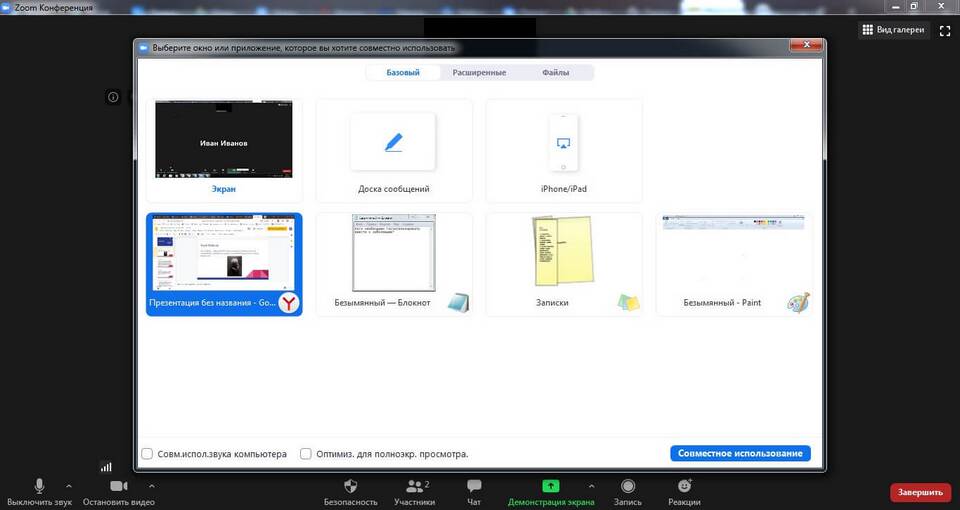
Task: Stop video with the camera icon
Action: [x=119, y=486]
